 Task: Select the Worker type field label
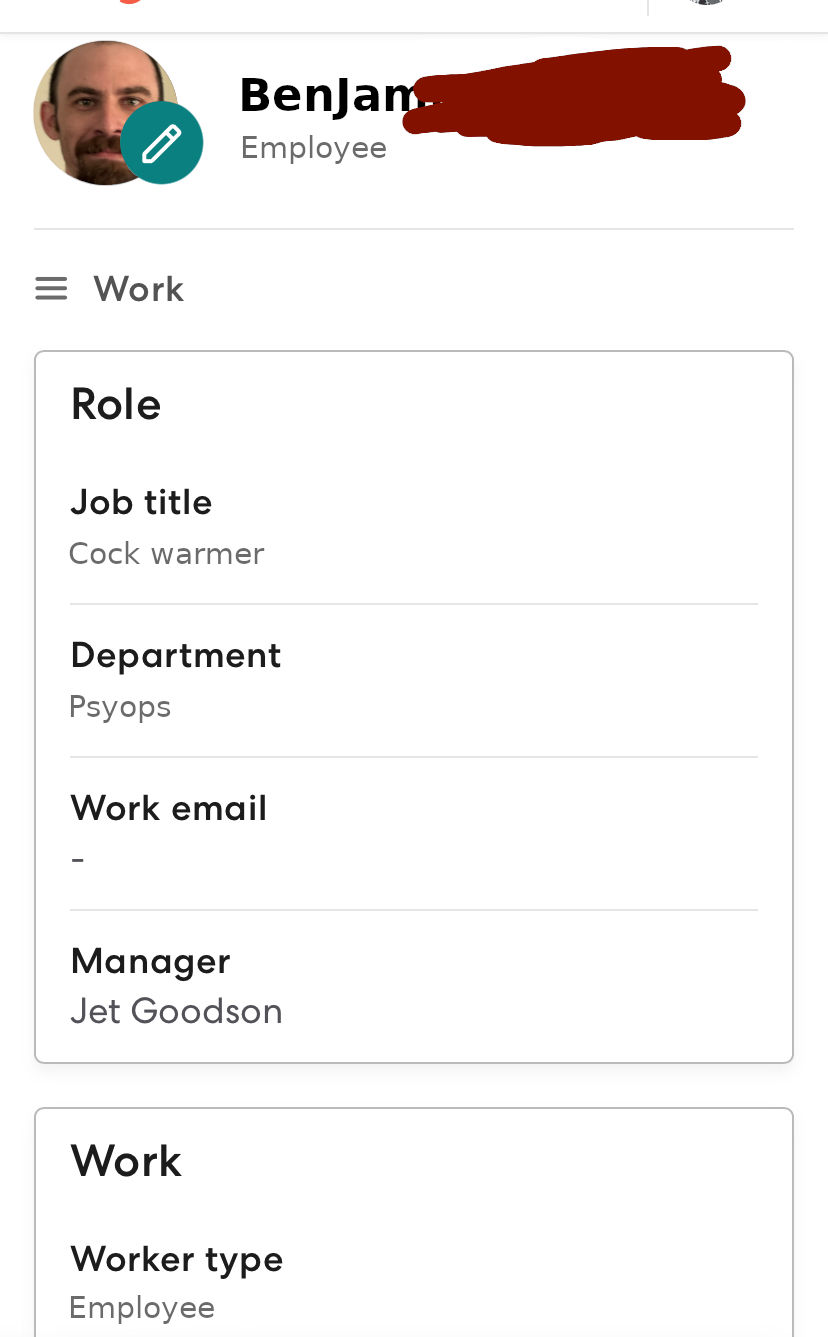pyautogui.click(x=177, y=1259)
